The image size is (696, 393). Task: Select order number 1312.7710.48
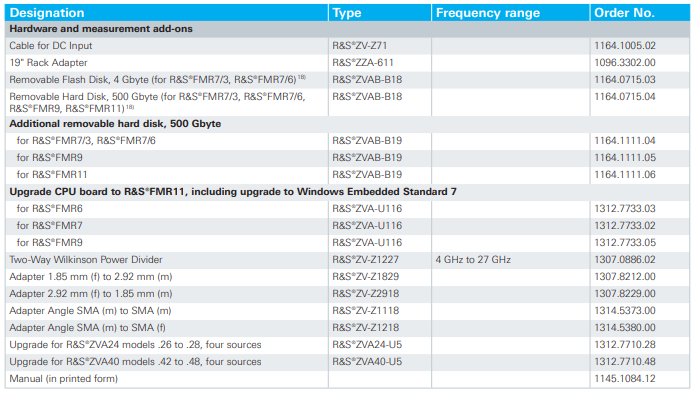tap(625, 361)
